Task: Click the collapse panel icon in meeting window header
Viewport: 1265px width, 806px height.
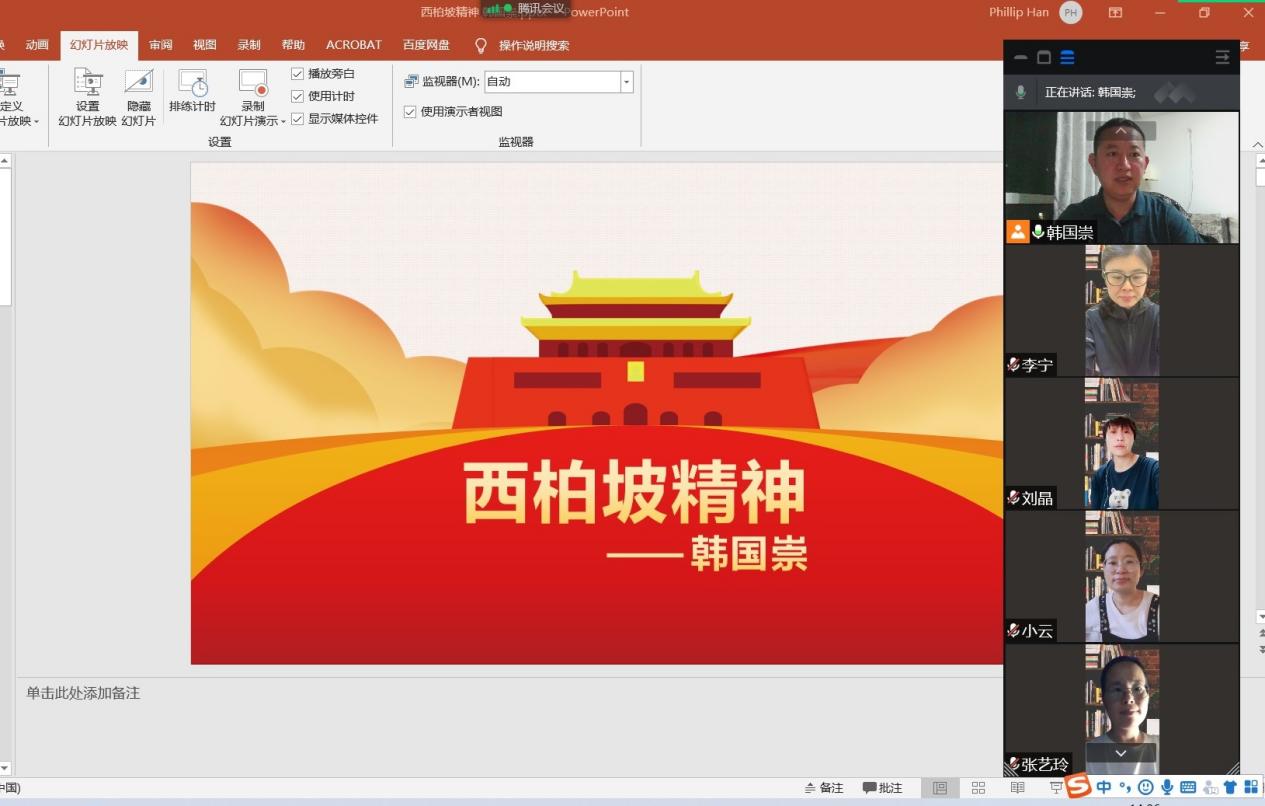Action: 1222,58
